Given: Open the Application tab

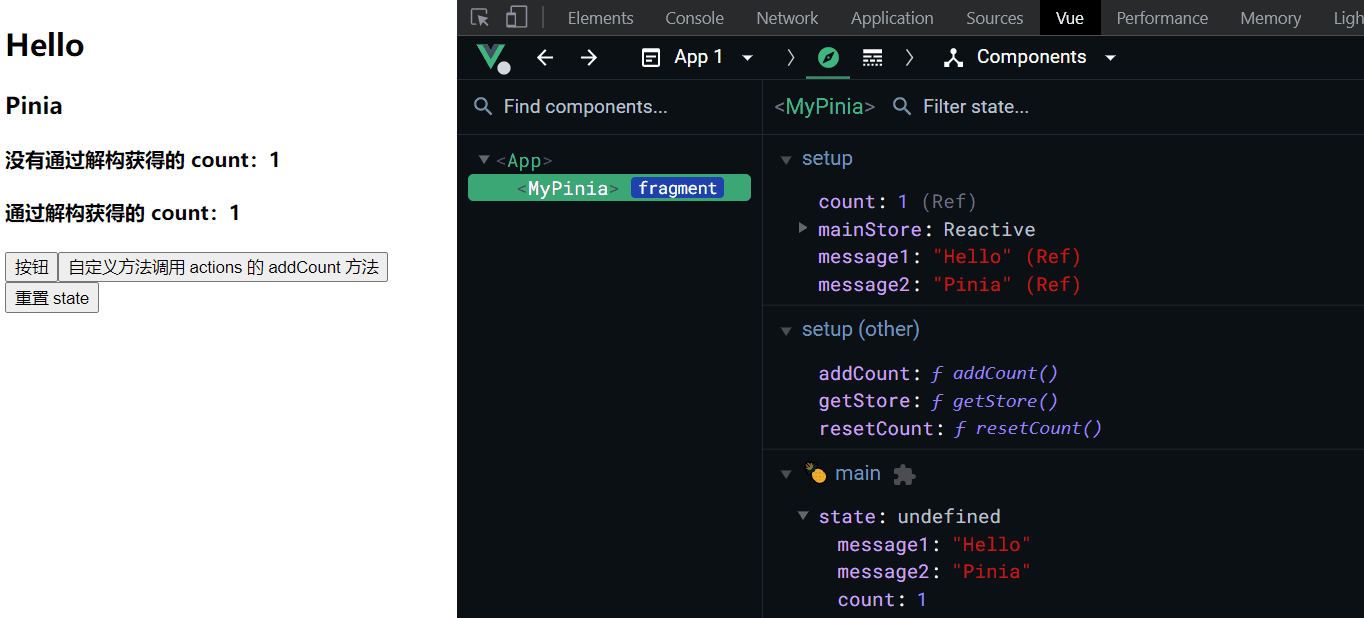Looking at the screenshot, I should tap(892, 18).
